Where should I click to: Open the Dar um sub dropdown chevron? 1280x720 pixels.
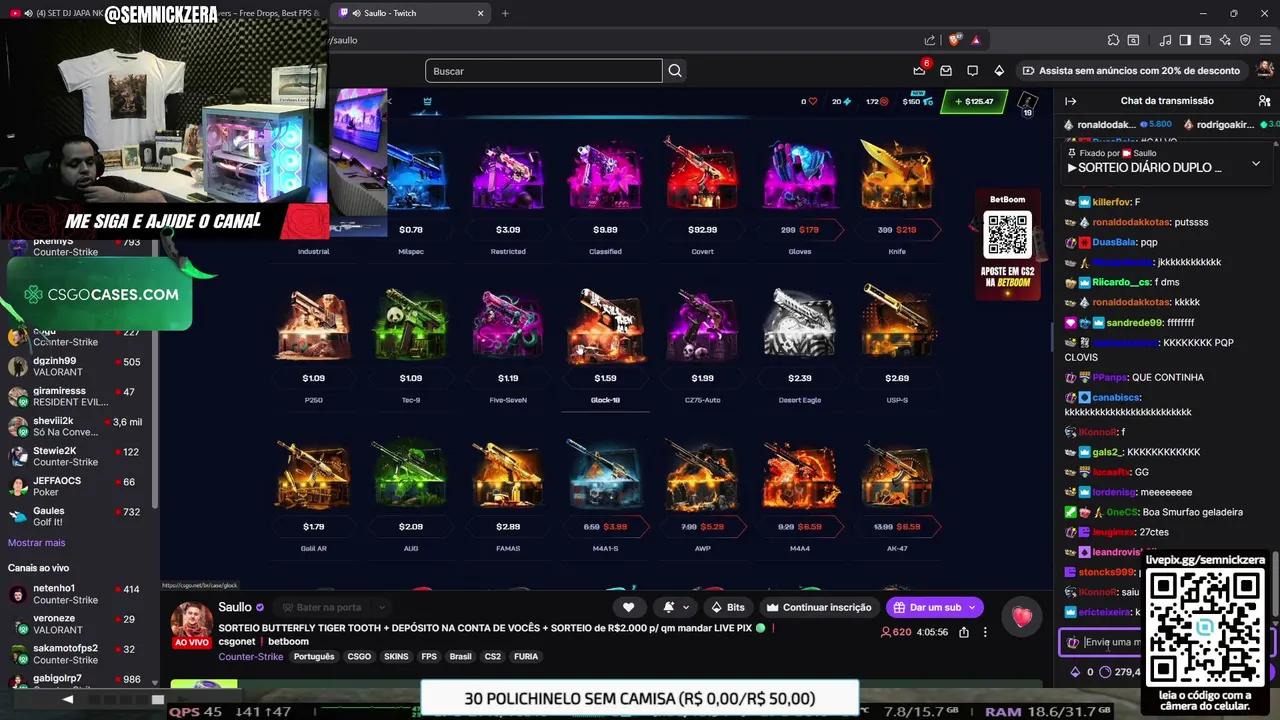971,606
